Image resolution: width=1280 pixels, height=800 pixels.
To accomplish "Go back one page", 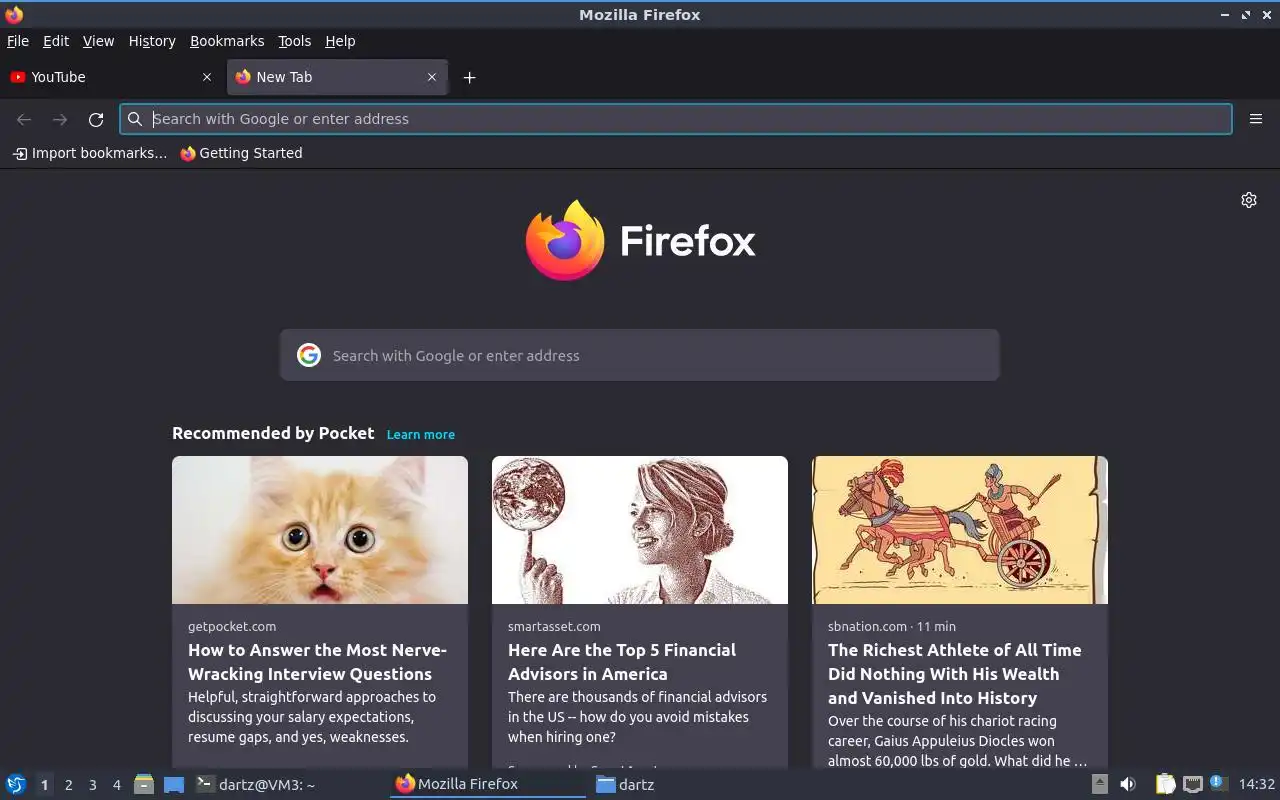I will tap(24, 119).
